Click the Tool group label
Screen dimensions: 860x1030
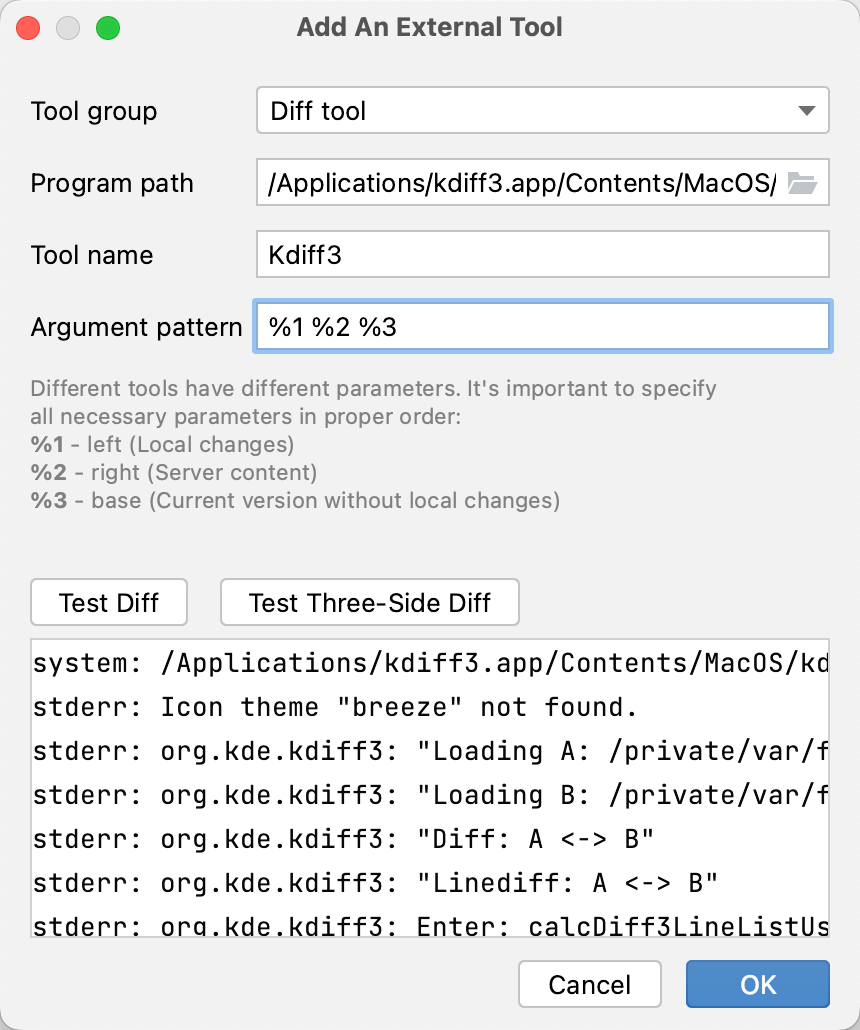coord(94,111)
